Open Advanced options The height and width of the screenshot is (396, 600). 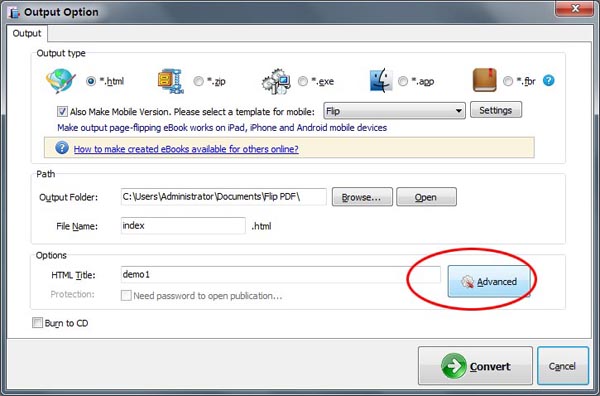click(489, 282)
